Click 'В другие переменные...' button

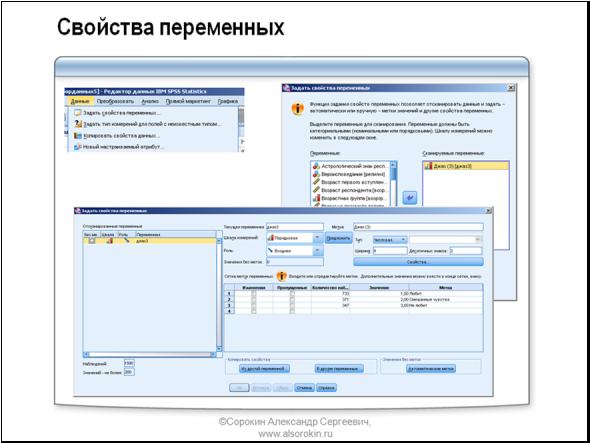click(x=339, y=368)
